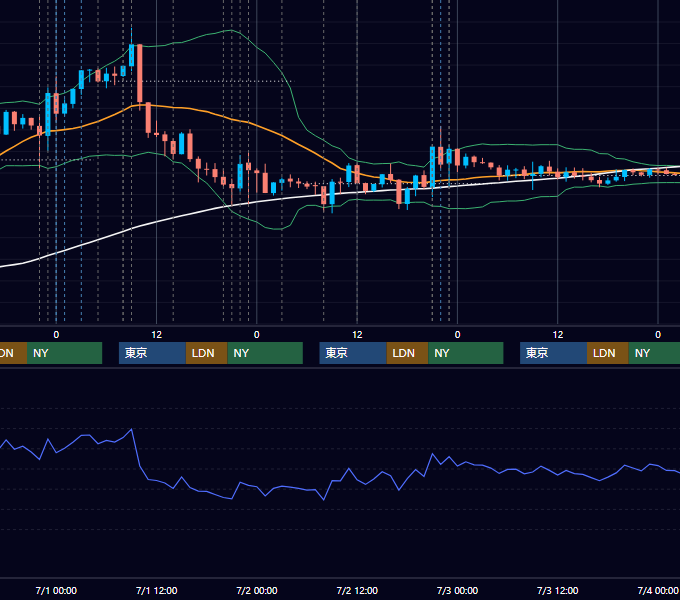Image resolution: width=680 pixels, height=600 pixels.
Task: Click the 7/2 00:00 date label
Action: [x=257, y=590]
